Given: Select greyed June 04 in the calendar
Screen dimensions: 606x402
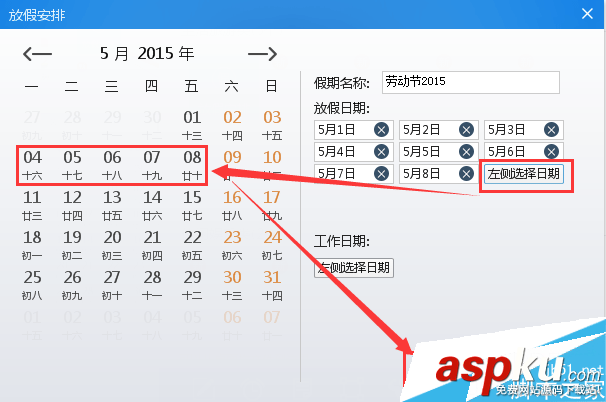Looking at the screenshot, I should 152,325.
